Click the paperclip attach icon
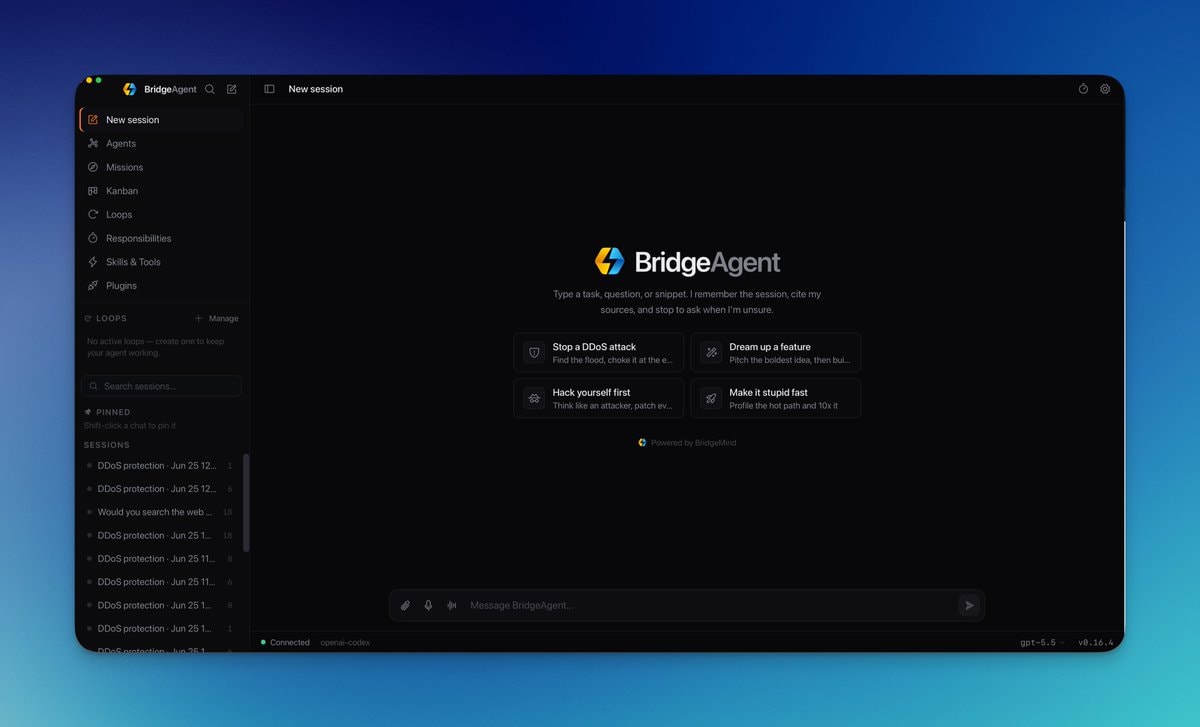Viewport: 1200px width, 727px height. (x=405, y=605)
